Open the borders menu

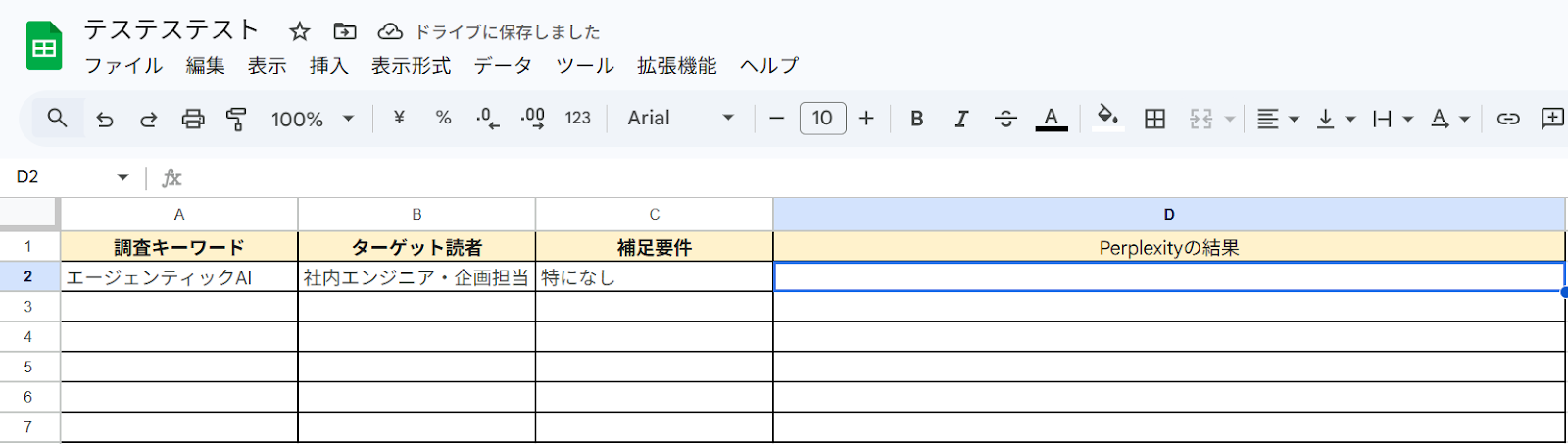click(x=1155, y=118)
